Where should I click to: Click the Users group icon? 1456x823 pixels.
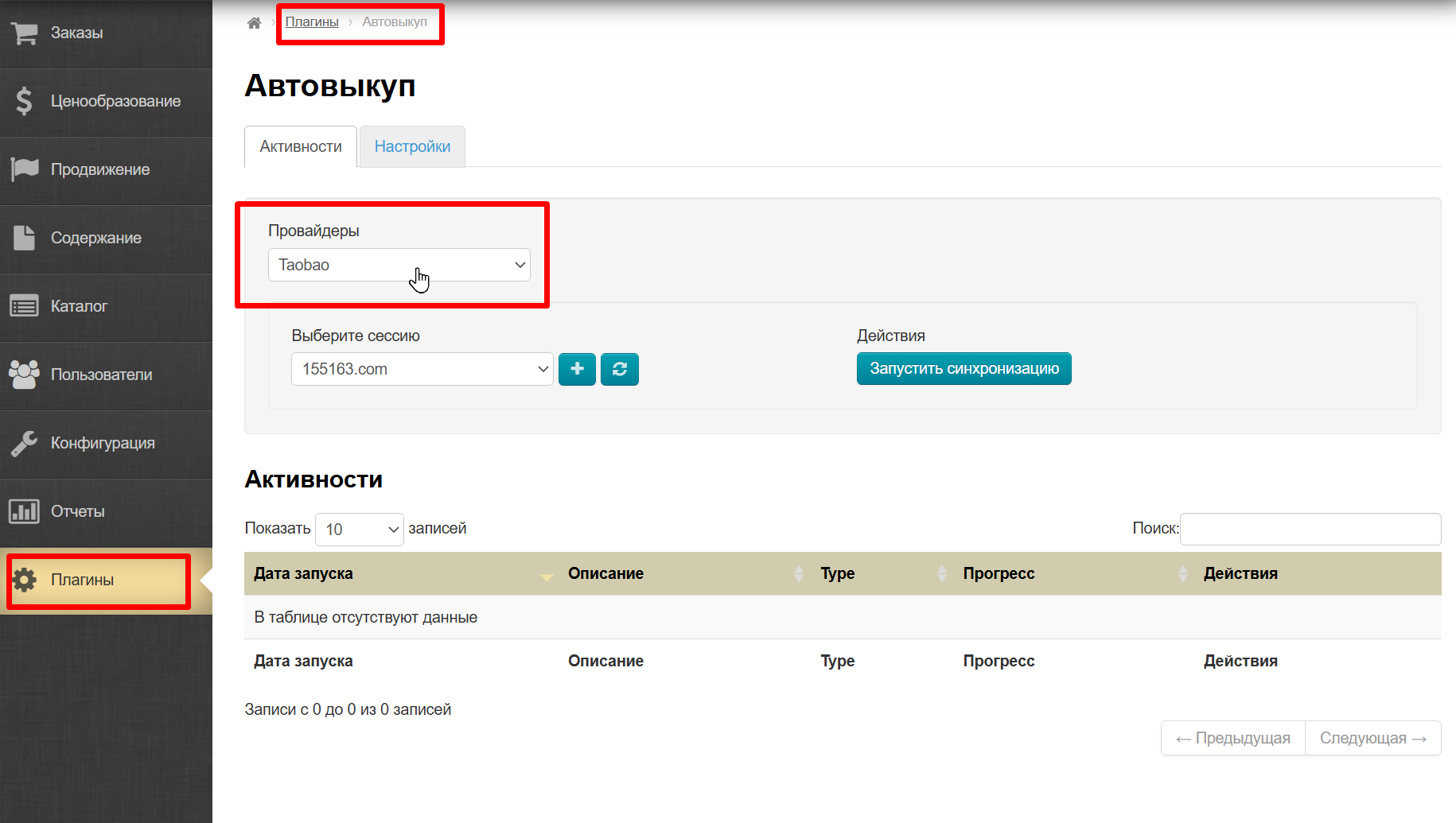tap(25, 375)
